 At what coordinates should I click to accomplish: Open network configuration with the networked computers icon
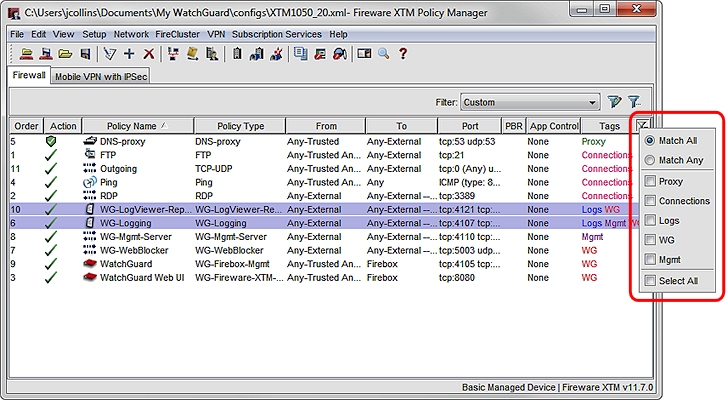pyautogui.click(x=173, y=54)
